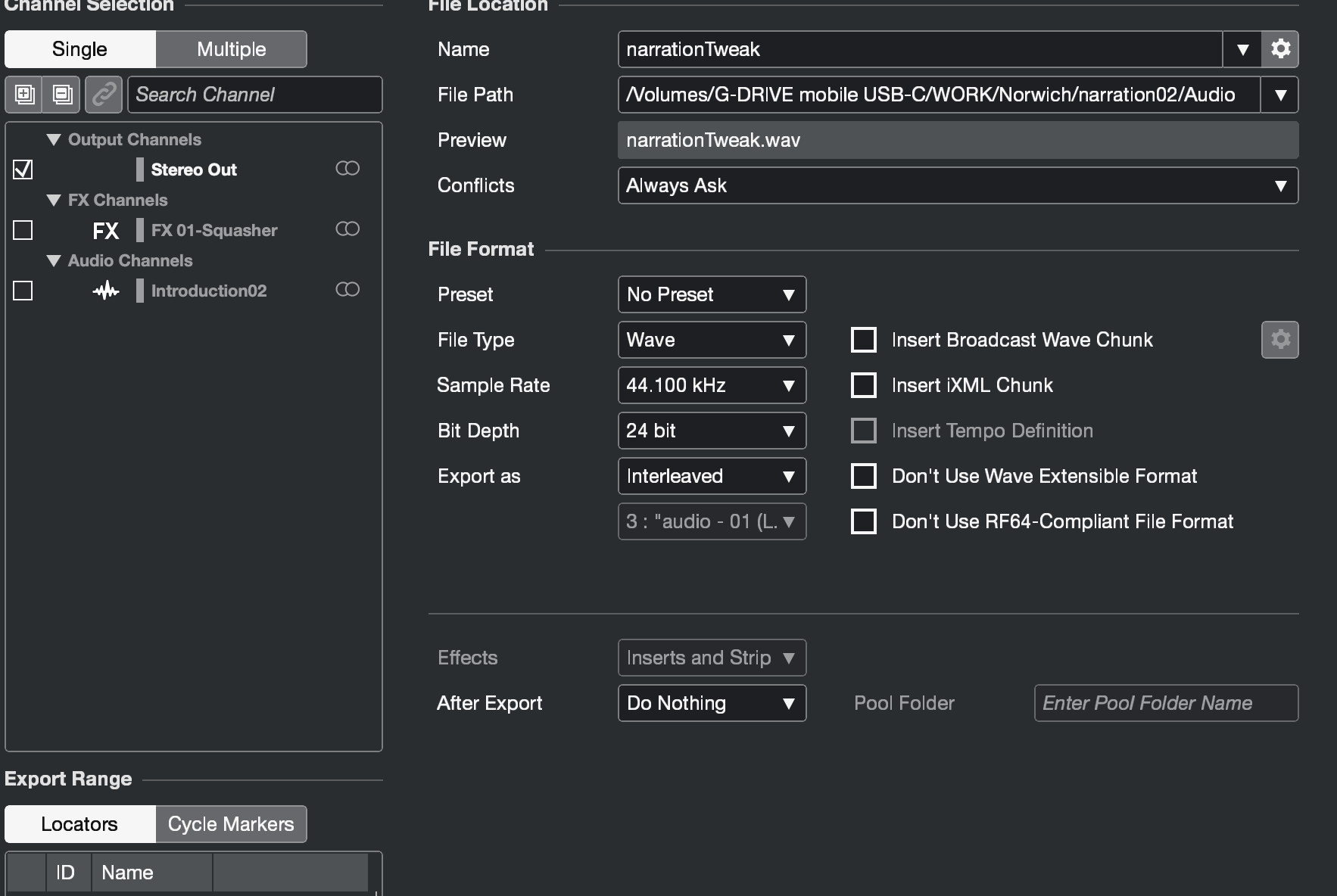1337x896 pixels.
Task: Uncheck the Stereo Out channel checkbox
Action: (x=23, y=170)
